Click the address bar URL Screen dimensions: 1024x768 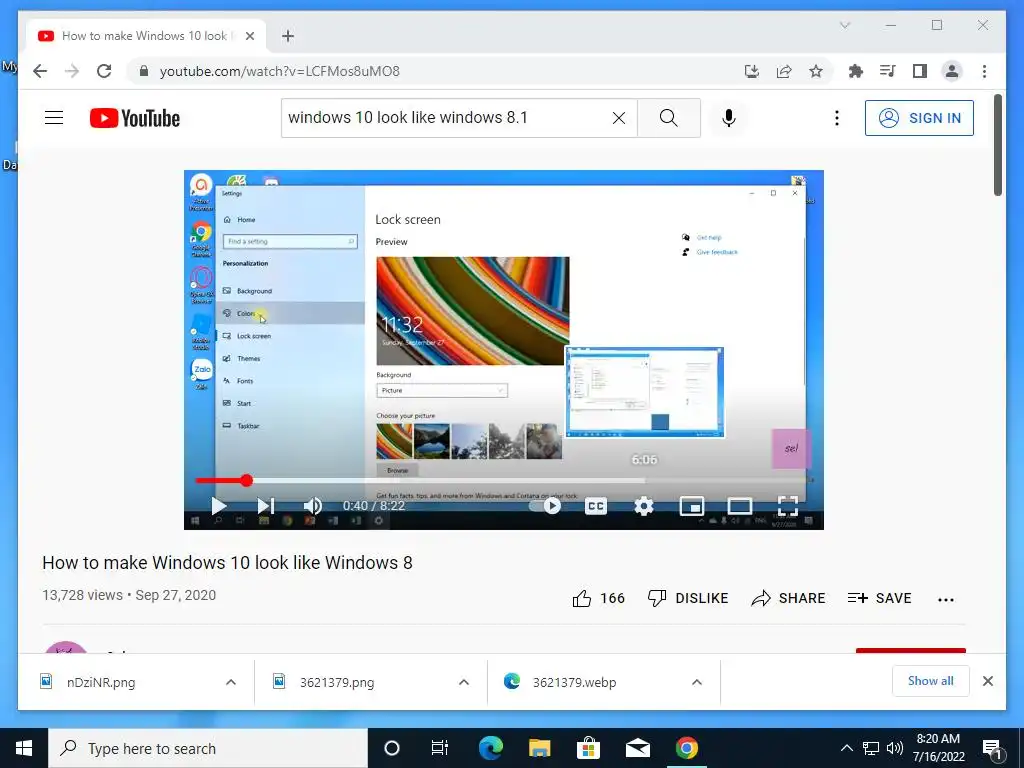tap(280, 71)
